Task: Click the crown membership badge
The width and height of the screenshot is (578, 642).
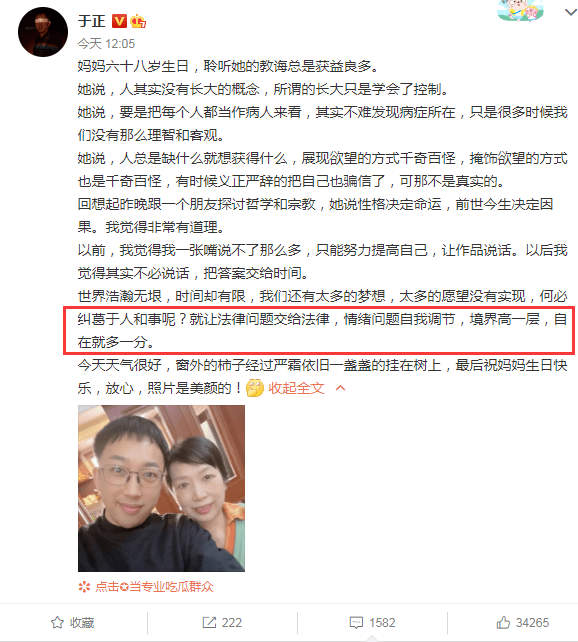Action: pos(138,21)
